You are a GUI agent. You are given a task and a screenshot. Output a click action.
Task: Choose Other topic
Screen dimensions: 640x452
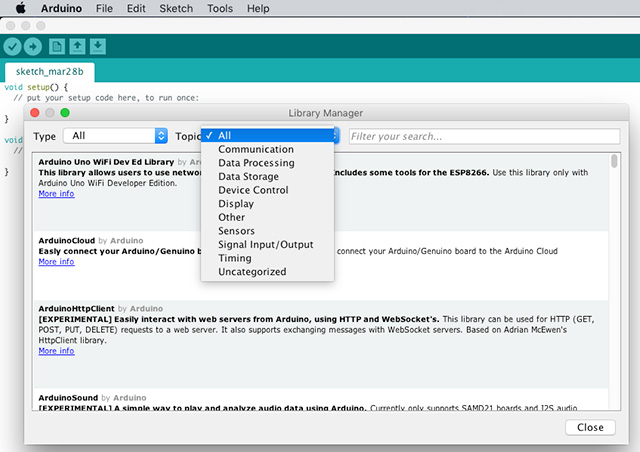267,217
